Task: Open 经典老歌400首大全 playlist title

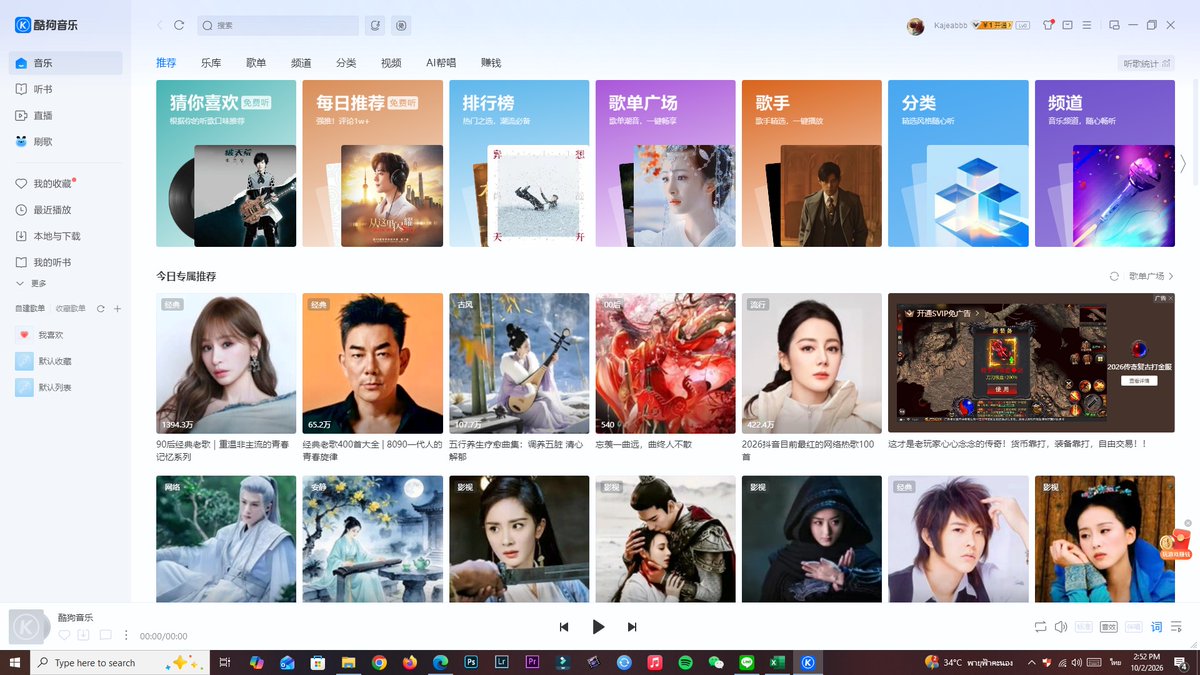Action: pyautogui.click(x=372, y=450)
